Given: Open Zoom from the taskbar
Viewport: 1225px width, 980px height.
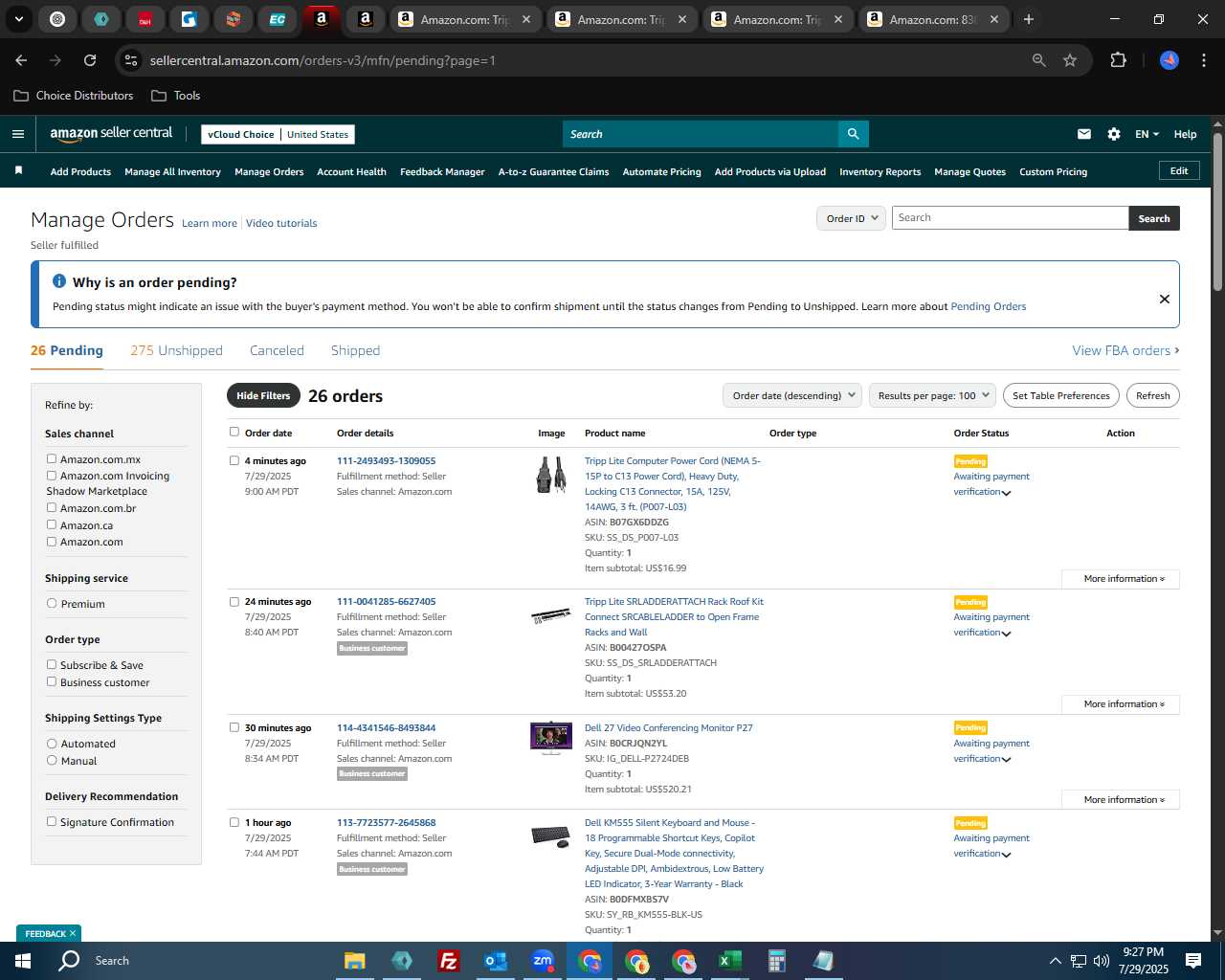Looking at the screenshot, I should [x=543, y=961].
